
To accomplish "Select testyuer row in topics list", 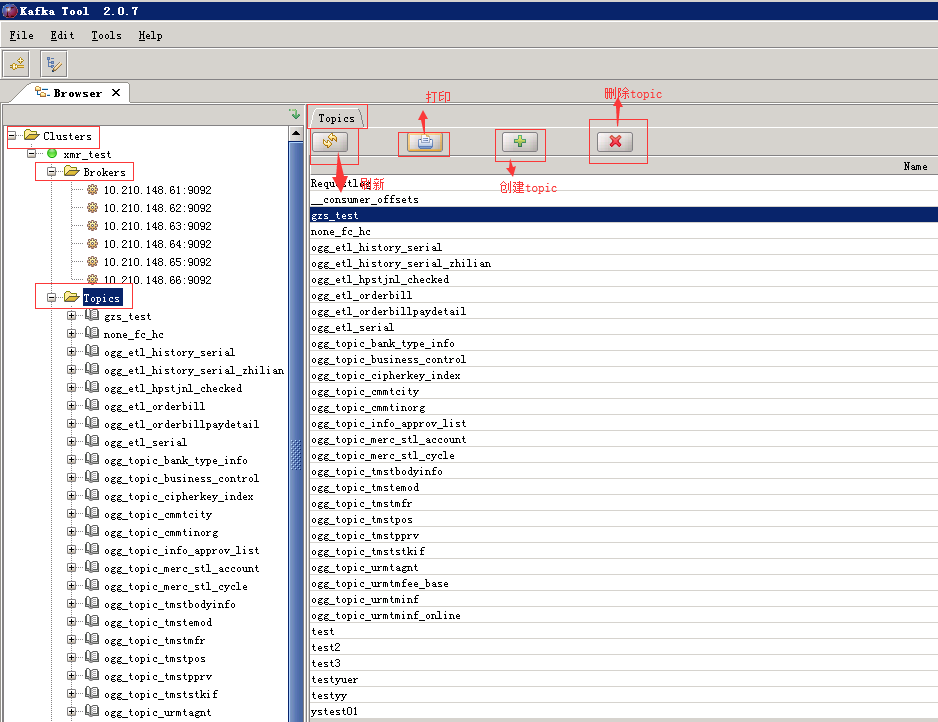I will coord(623,680).
